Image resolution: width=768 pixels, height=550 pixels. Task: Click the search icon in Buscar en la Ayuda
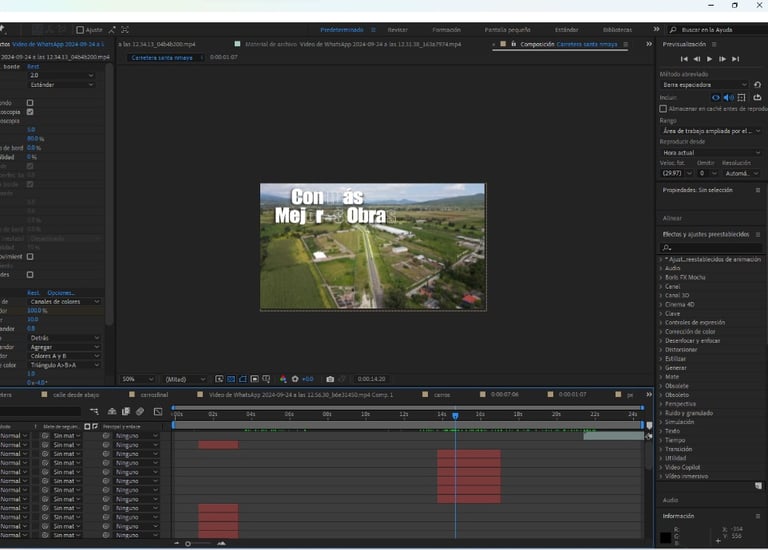coord(672,30)
